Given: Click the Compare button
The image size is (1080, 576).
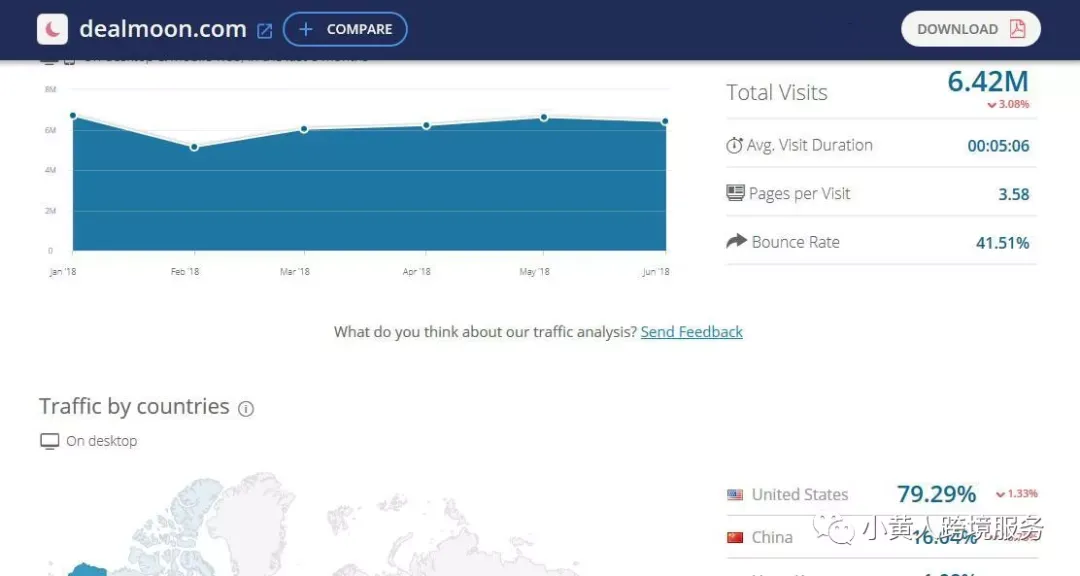Looking at the screenshot, I should [345, 29].
